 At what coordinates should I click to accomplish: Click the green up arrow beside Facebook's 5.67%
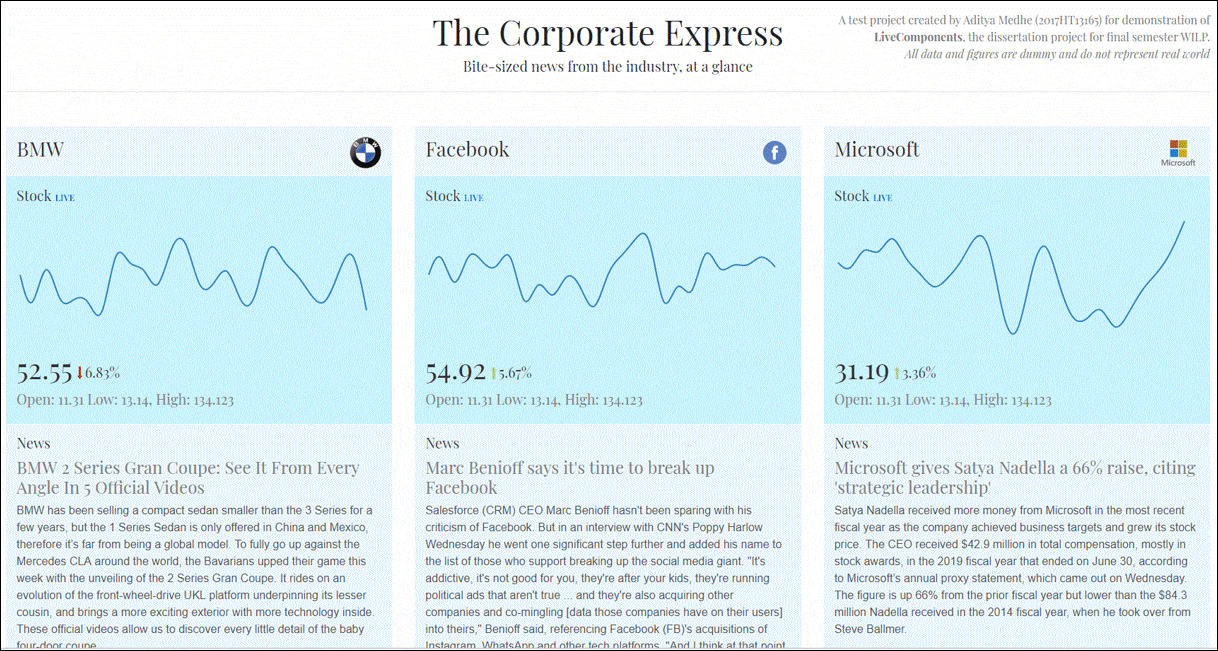[493, 373]
